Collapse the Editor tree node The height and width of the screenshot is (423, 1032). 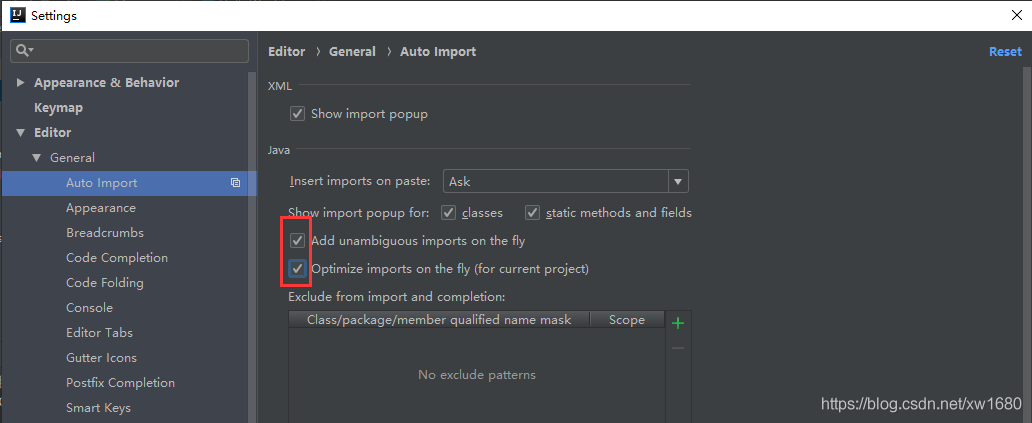[20, 133]
